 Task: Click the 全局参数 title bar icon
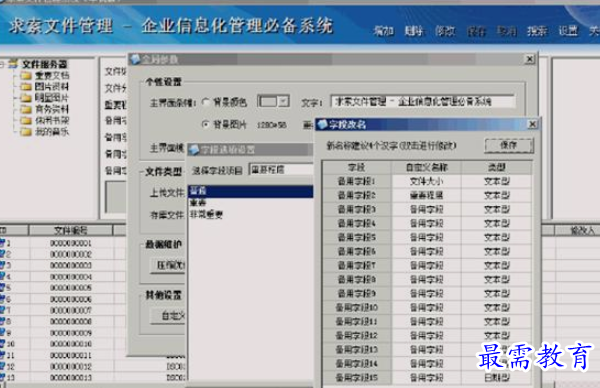click(135, 59)
